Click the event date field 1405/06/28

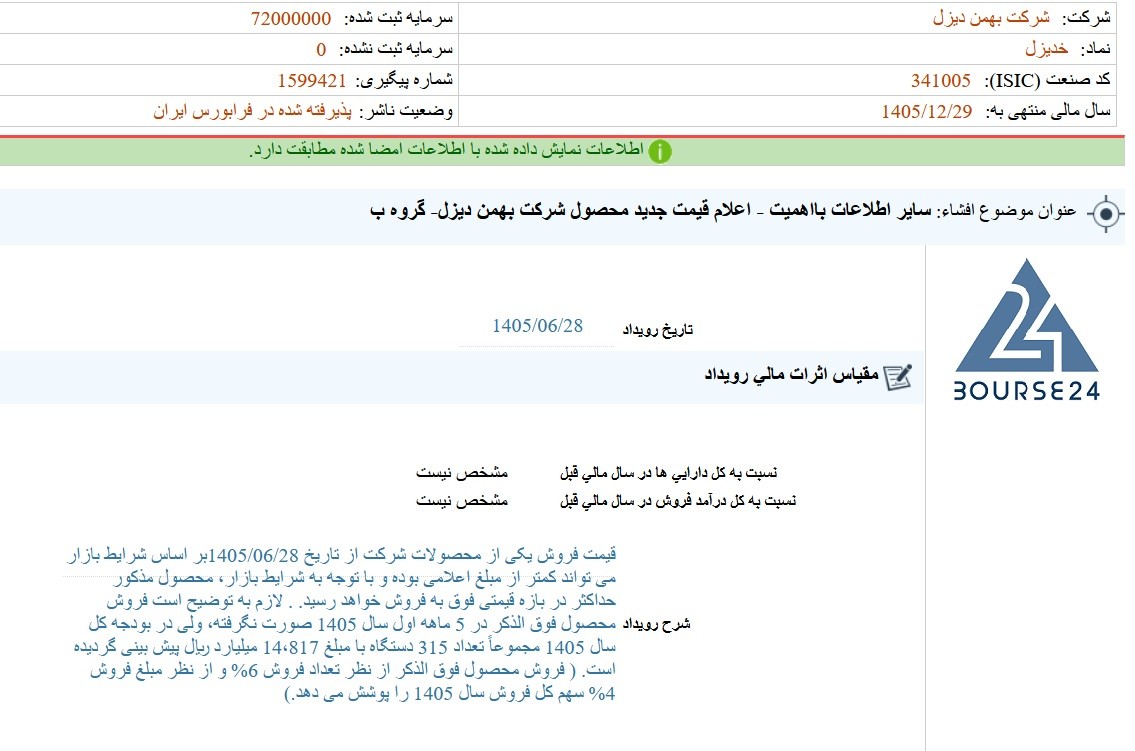coord(537,326)
